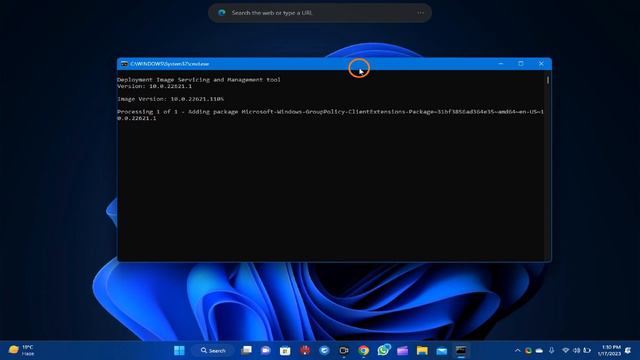Open the three-dot menu in search bar
Image resolution: width=640 pixels, height=360 pixels.
click(420, 13)
